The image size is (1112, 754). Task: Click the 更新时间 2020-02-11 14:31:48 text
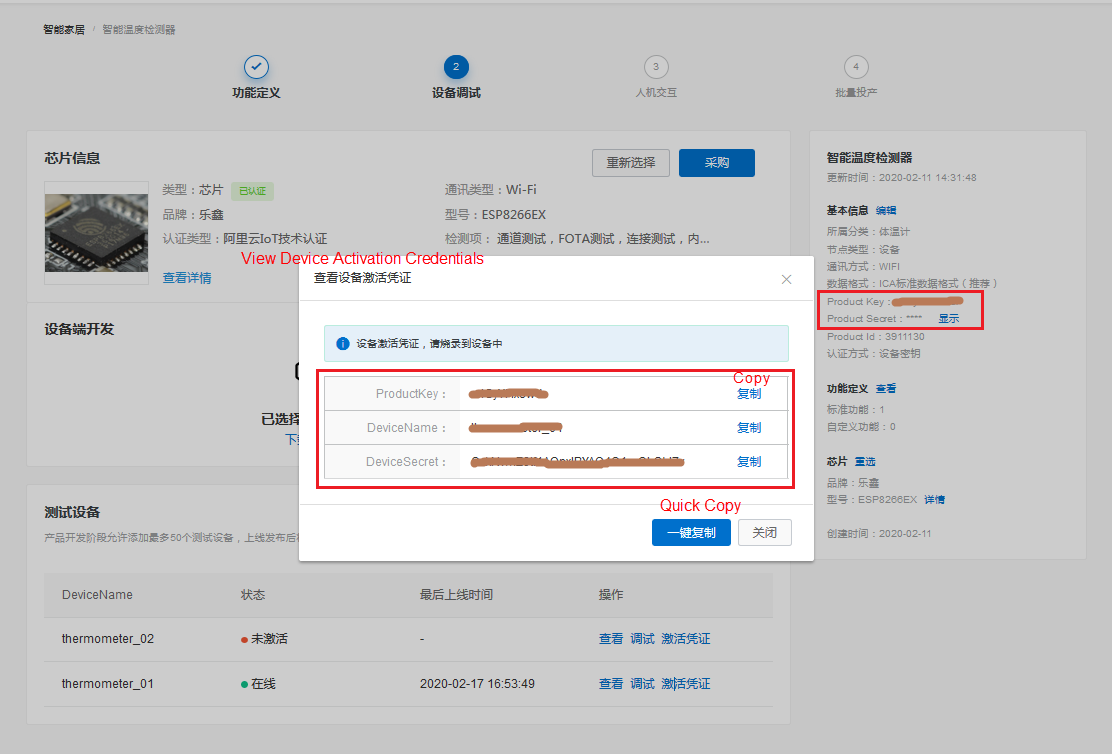[x=901, y=178]
